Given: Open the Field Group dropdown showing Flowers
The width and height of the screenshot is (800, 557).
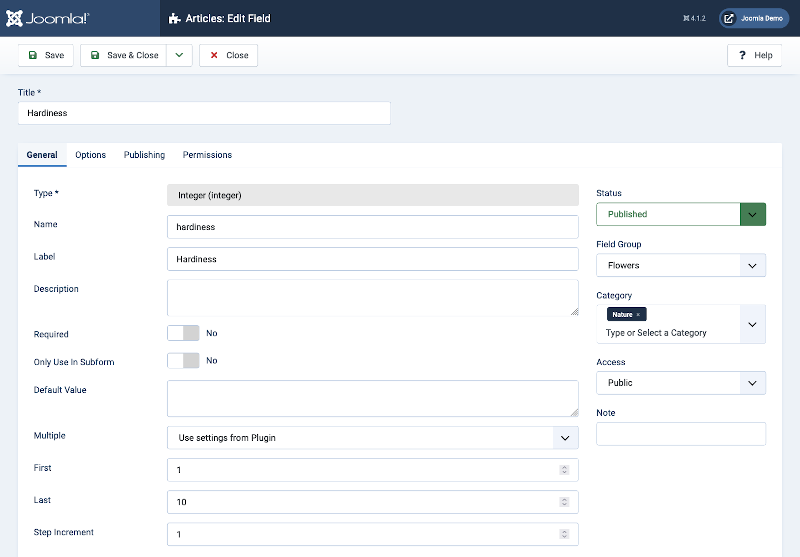Looking at the screenshot, I should coord(681,265).
